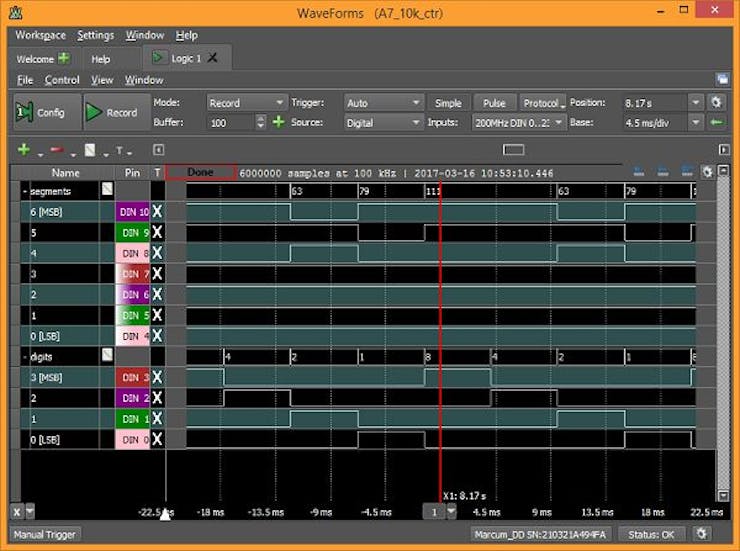Click the DIN 7 color swatch
The image size is (740, 551).
coord(133,274)
